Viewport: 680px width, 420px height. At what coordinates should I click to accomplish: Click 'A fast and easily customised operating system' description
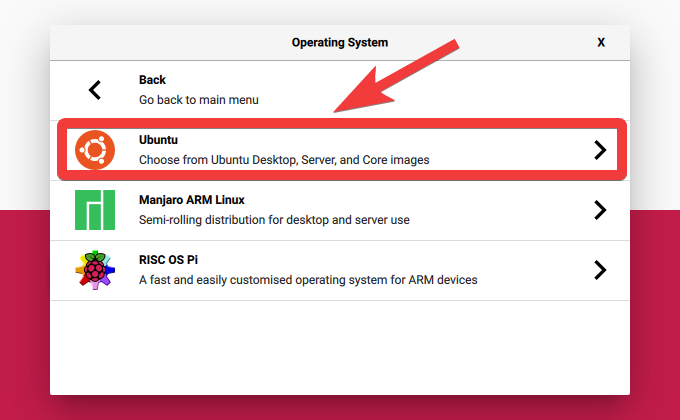coord(308,280)
